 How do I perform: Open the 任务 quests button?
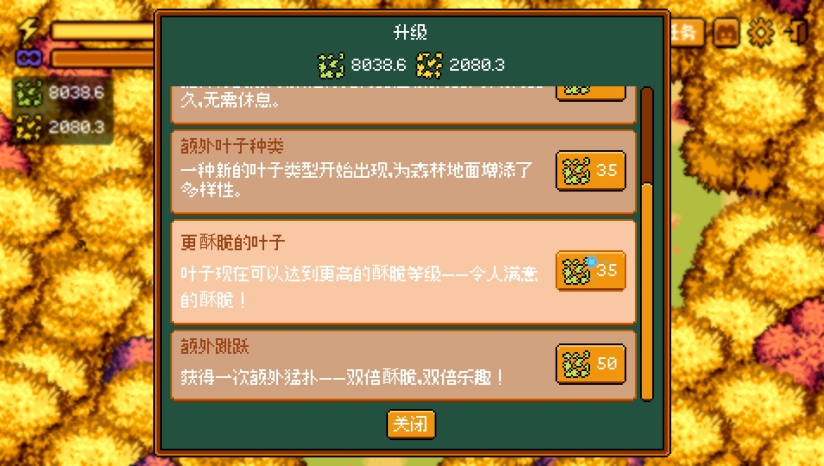click(686, 33)
